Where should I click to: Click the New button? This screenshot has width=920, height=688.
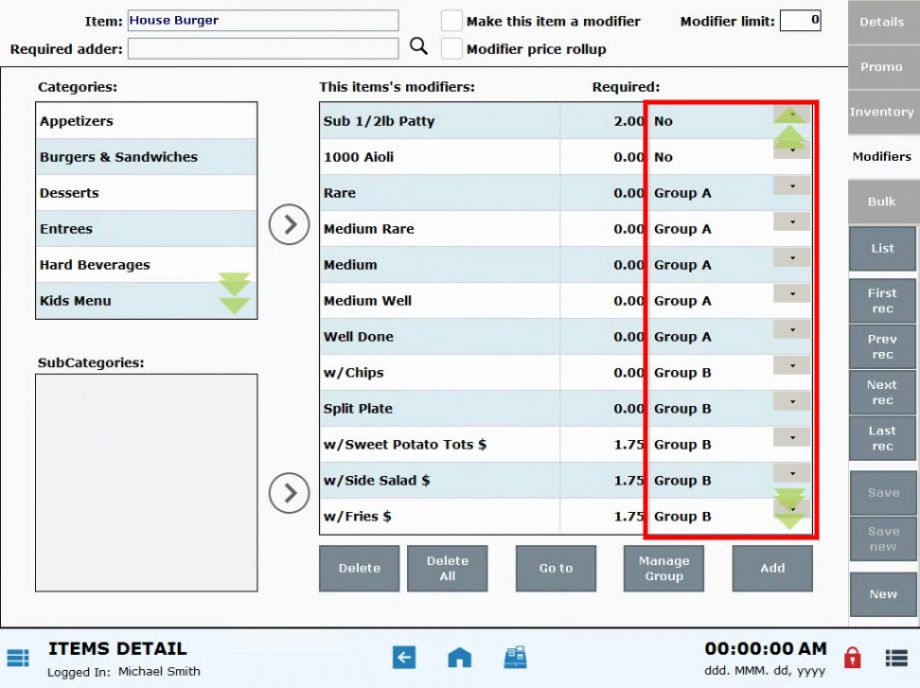click(883, 594)
